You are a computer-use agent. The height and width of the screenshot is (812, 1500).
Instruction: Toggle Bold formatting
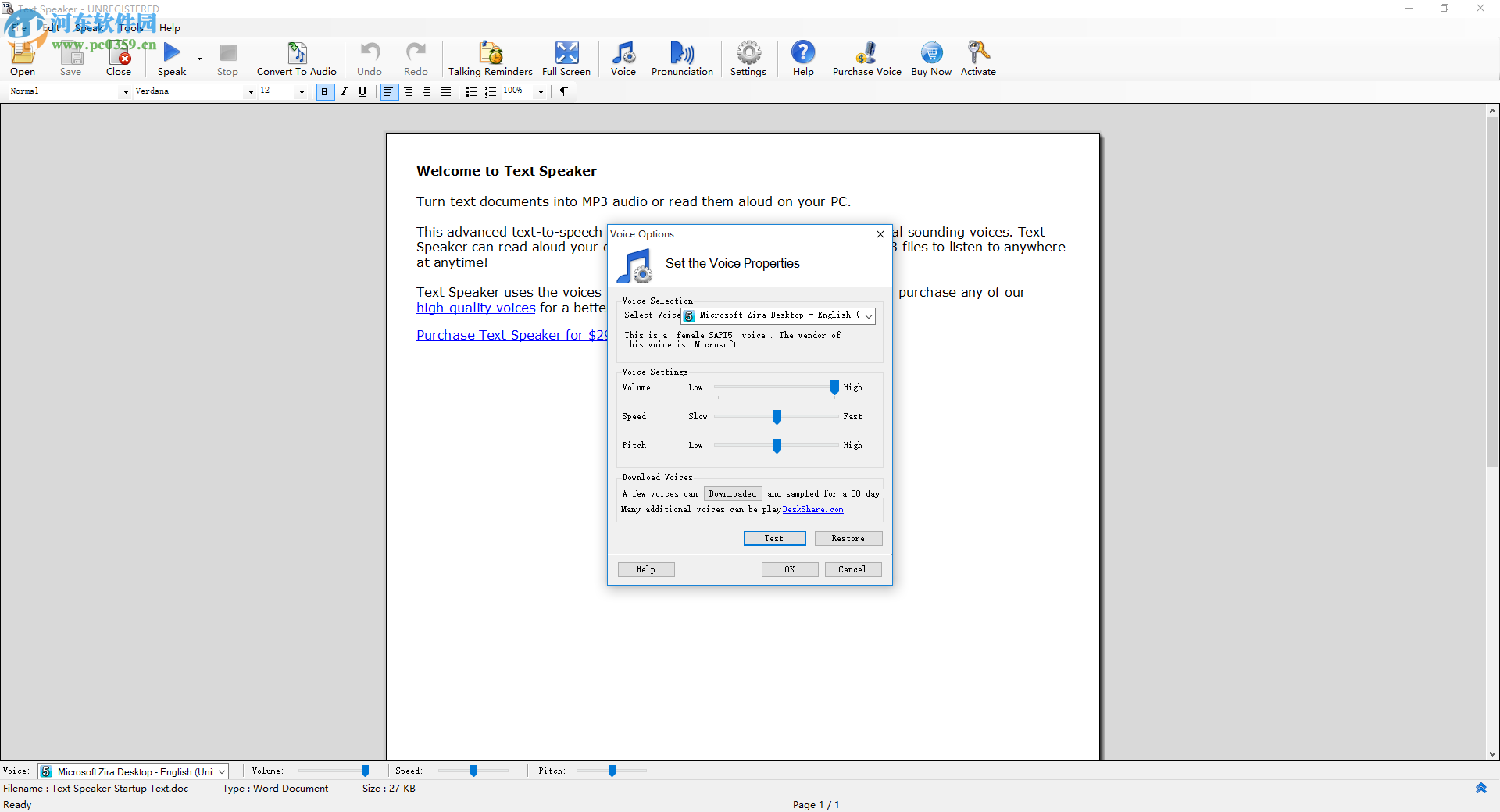[x=324, y=92]
